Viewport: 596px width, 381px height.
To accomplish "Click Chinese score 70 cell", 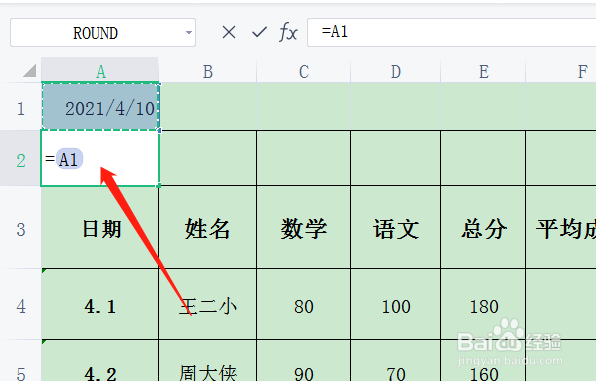I will pos(396,361).
